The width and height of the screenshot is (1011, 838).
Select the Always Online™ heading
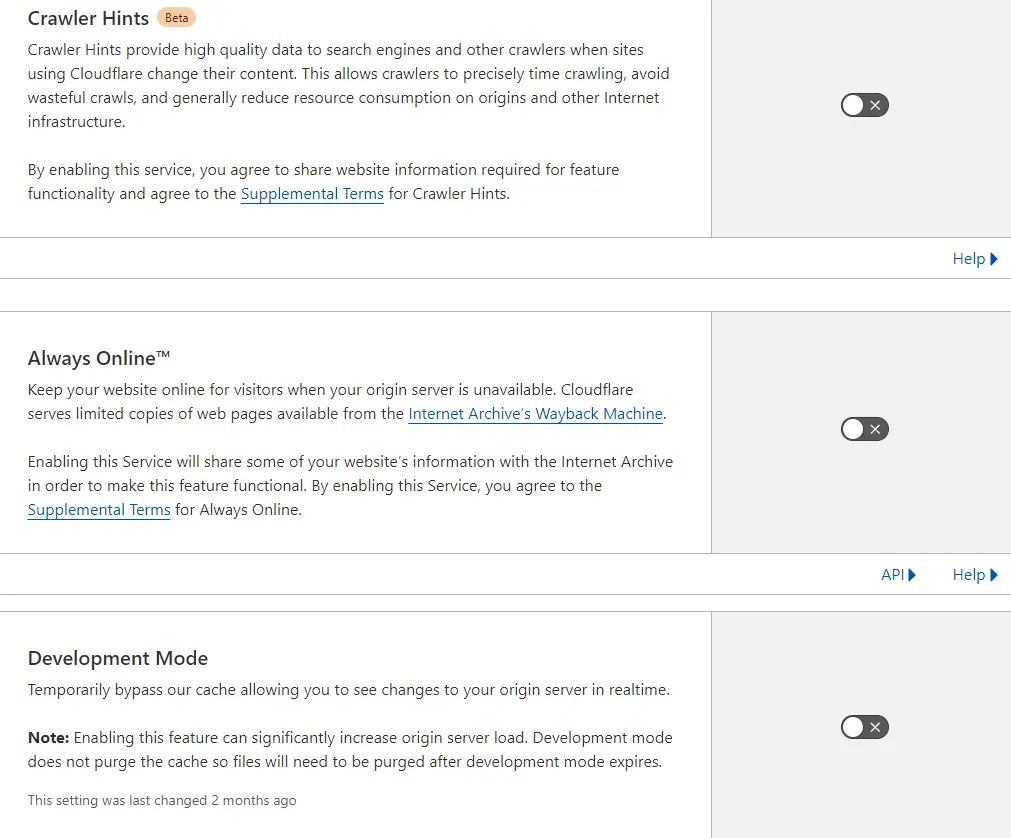[x=99, y=358]
